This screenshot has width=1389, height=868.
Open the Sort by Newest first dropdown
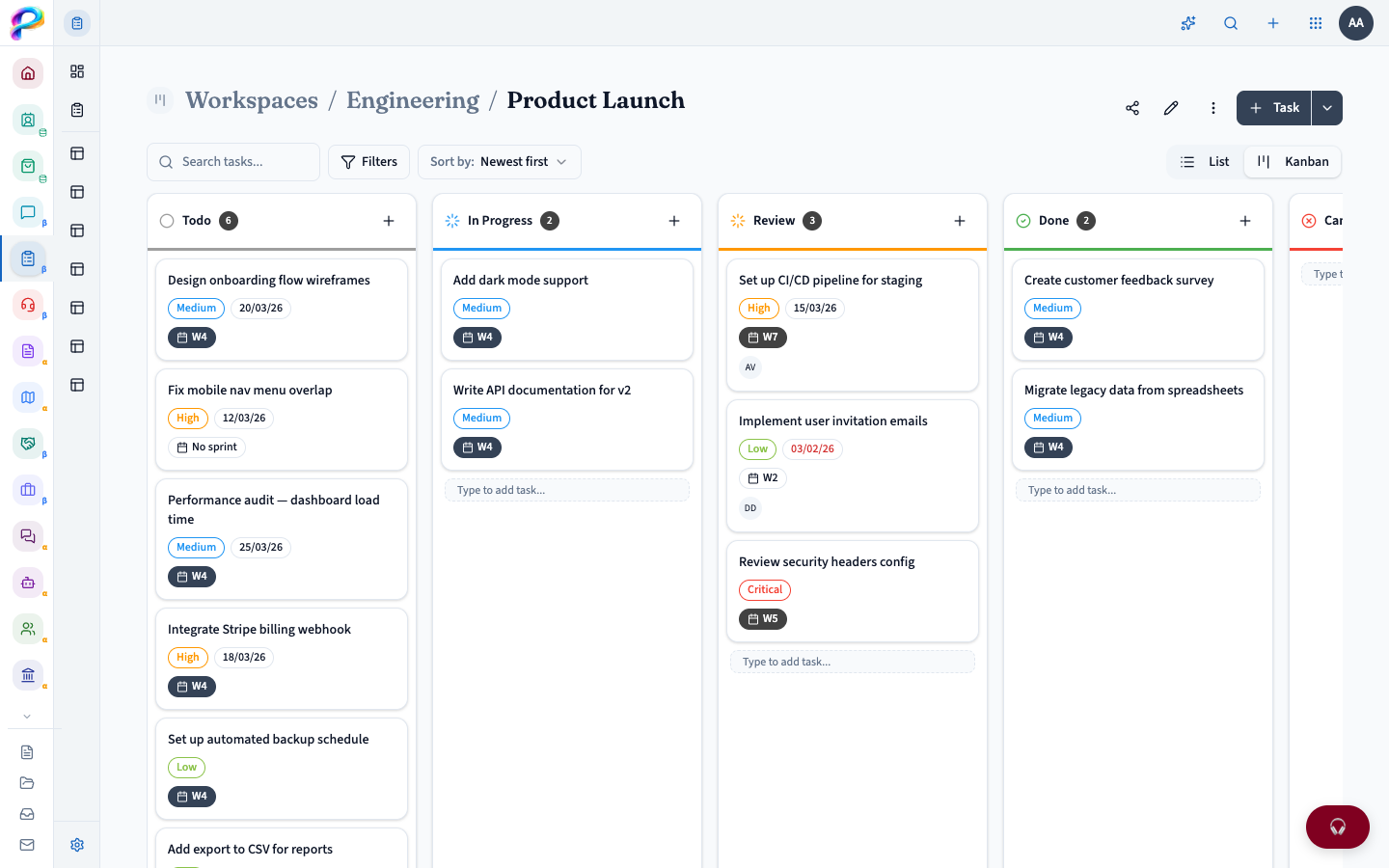pos(499,161)
